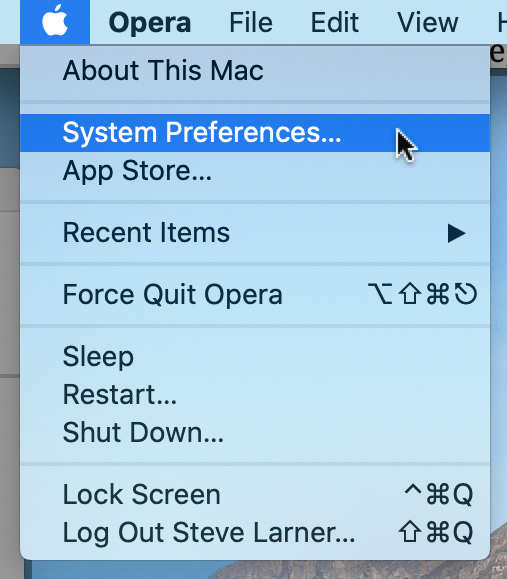507x579 pixels.
Task: Expand the Recent Items submenu arrow
Action: point(456,233)
